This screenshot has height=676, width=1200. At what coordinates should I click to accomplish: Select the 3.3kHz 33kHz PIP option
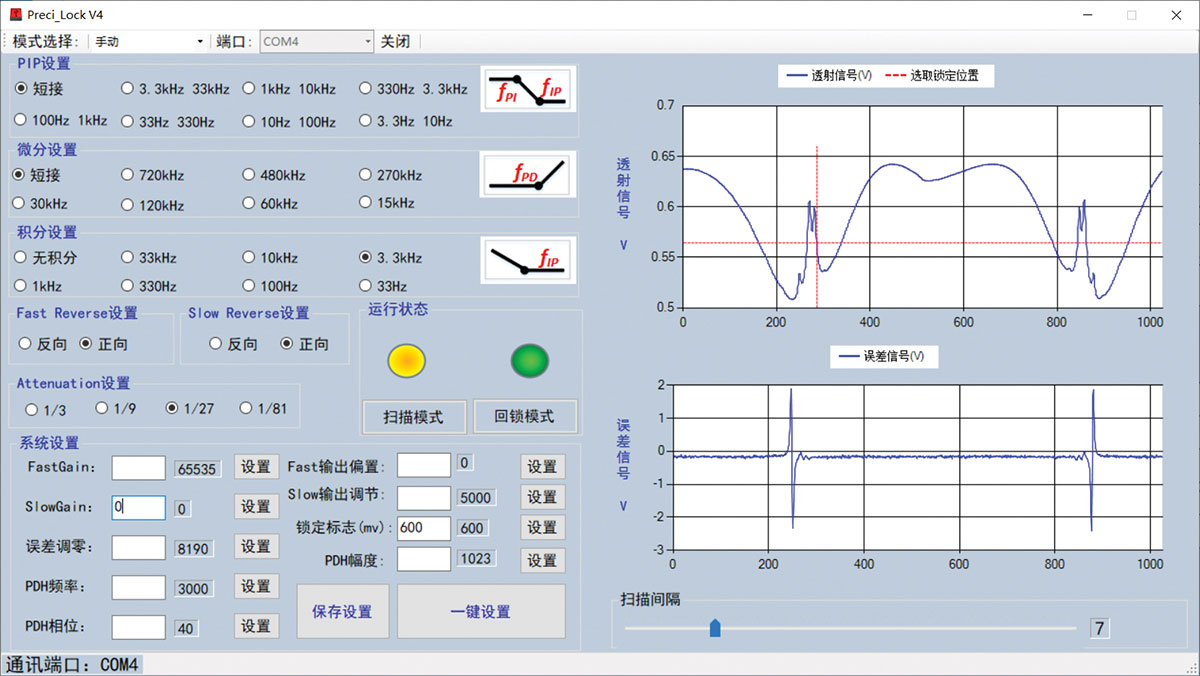coord(127,89)
